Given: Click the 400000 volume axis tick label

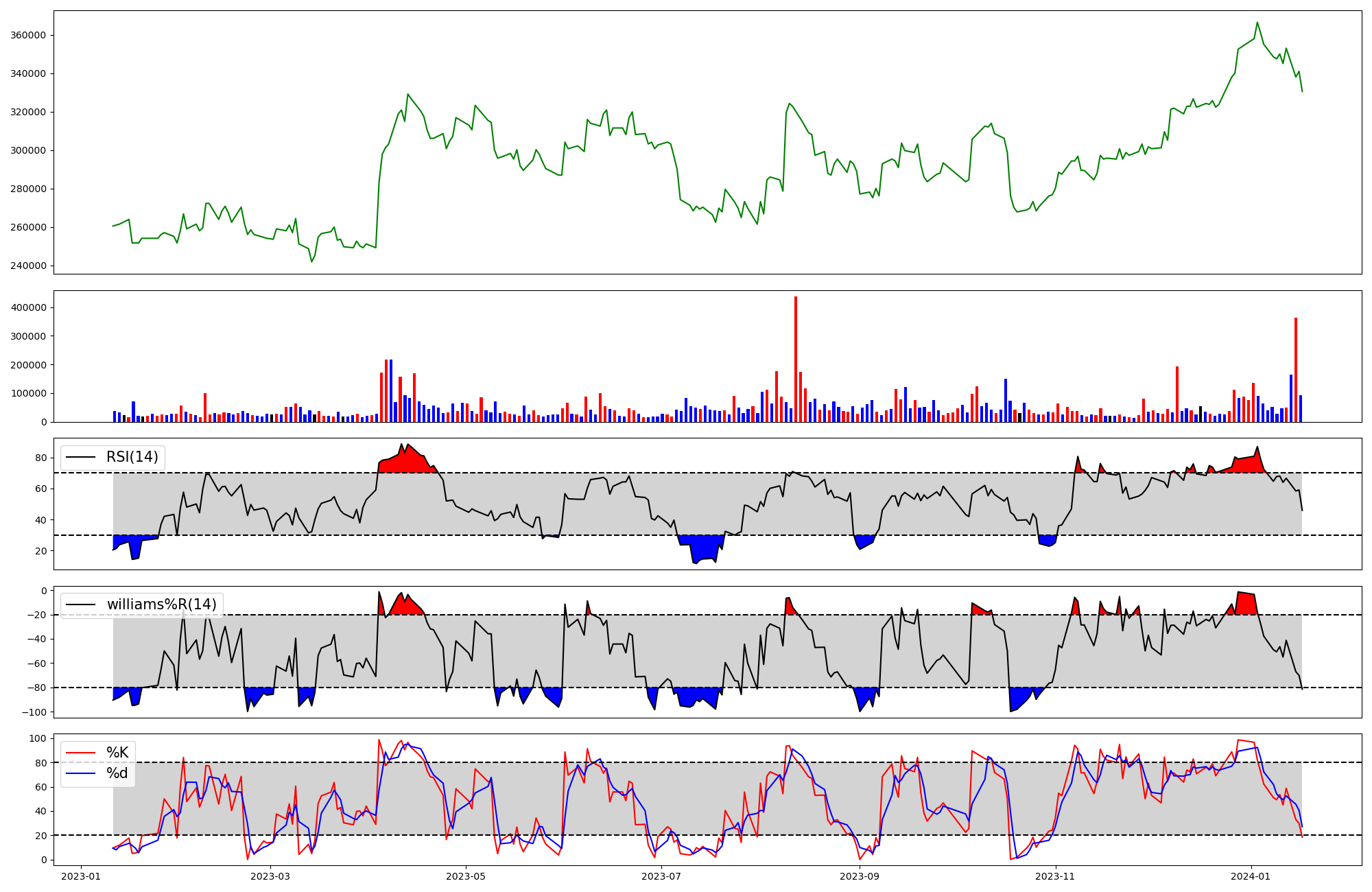Looking at the screenshot, I should point(28,307).
